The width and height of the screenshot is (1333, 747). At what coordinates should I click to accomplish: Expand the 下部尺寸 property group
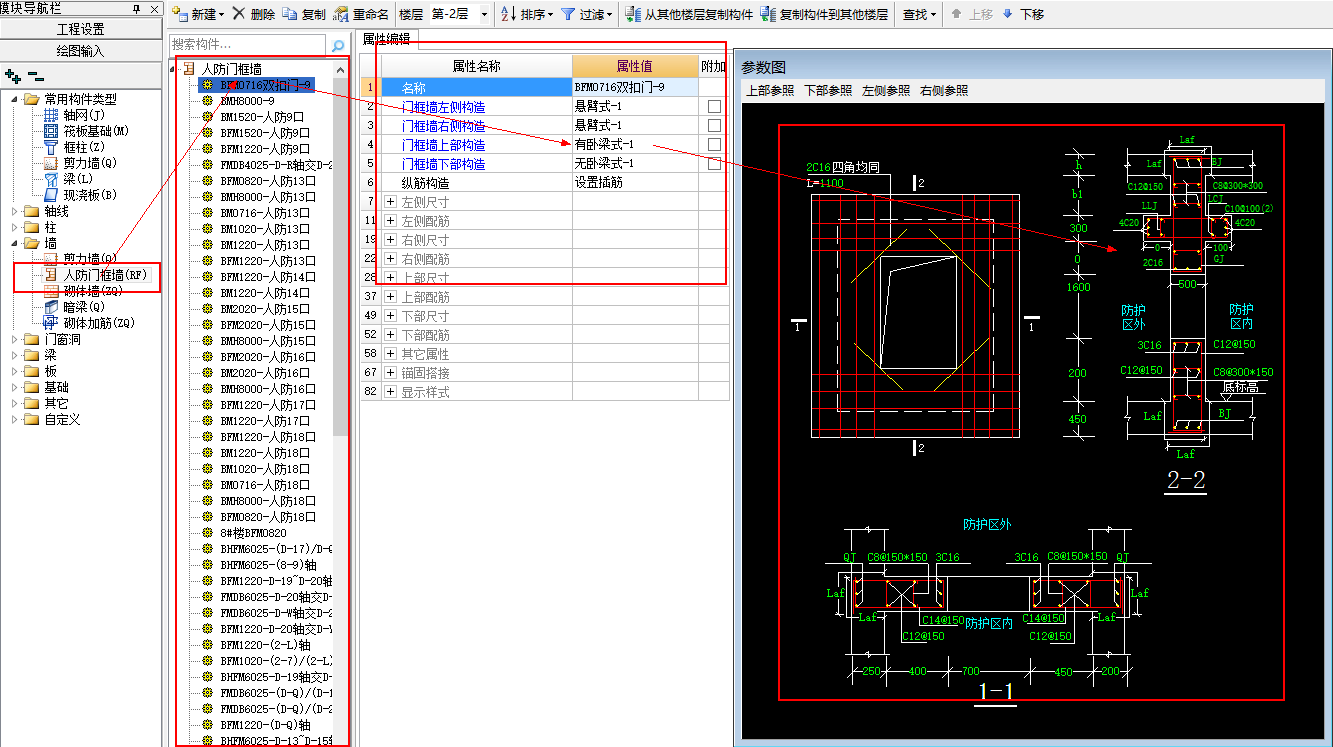(x=390, y=316)
